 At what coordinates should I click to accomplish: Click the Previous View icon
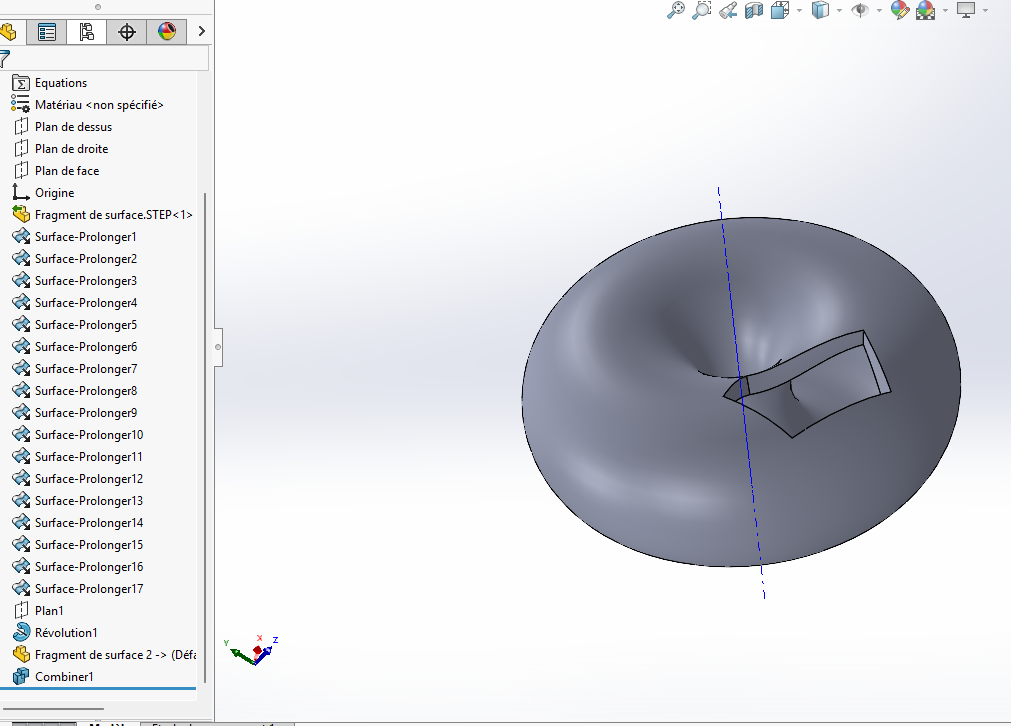tap(728, 10)
